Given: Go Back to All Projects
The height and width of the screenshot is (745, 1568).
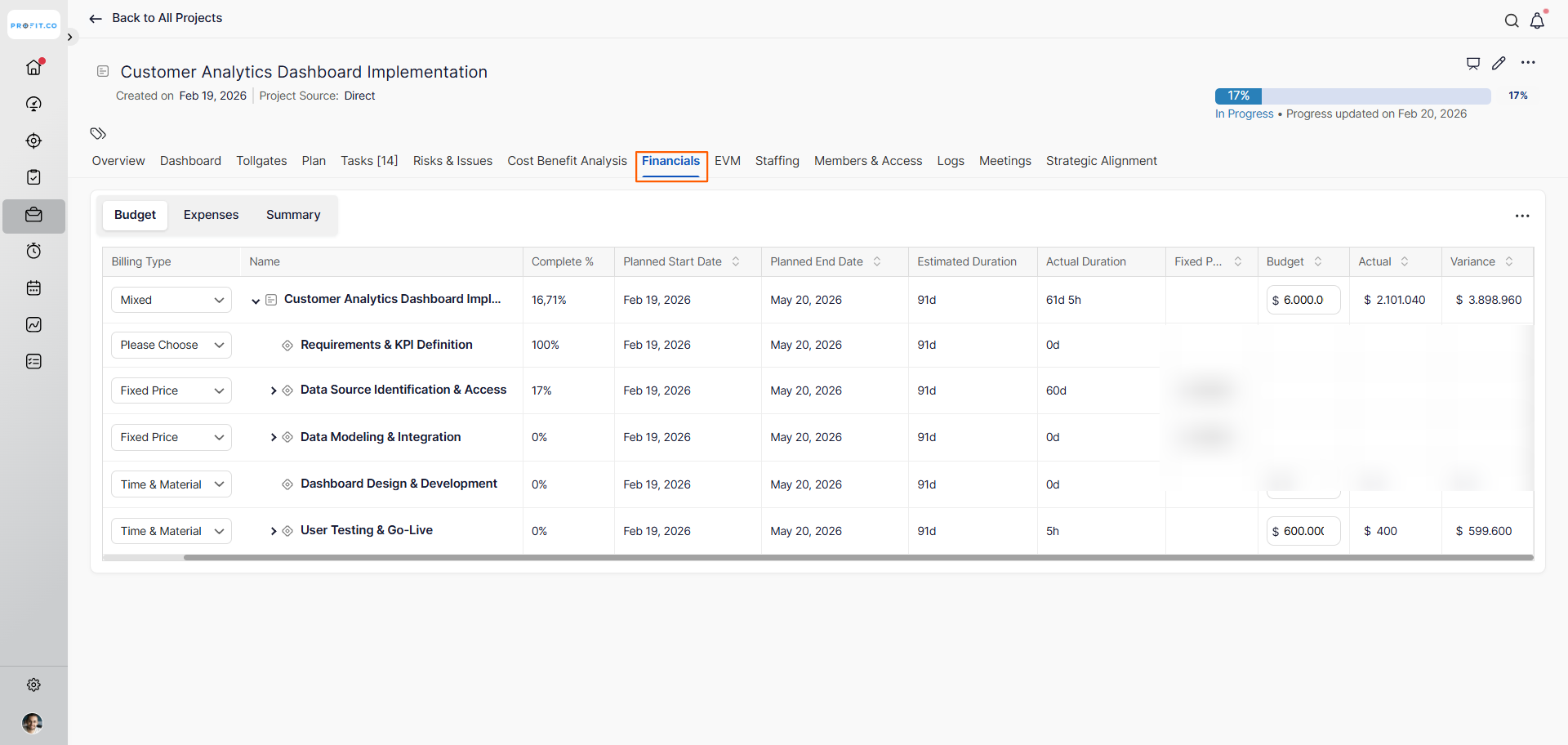Looking at the screenshot, I should pyautogui.click(x=156, y=18).
